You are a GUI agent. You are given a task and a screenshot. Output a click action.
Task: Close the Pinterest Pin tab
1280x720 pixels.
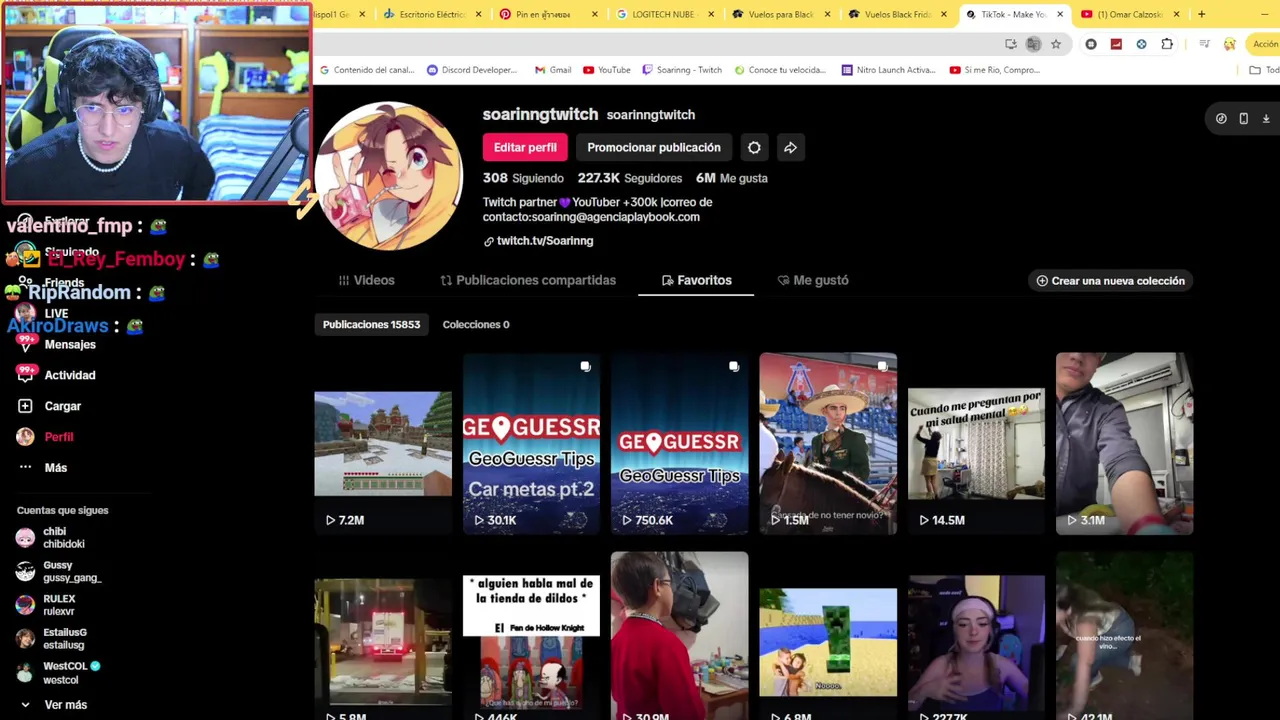pyautogui.click(x=595, y=14)
